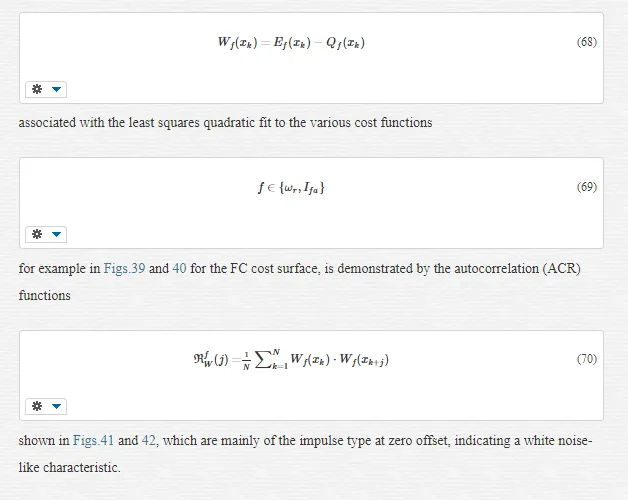
Task: Select the W_f(x_k) residual equation formula
Action: coord(291,42)
